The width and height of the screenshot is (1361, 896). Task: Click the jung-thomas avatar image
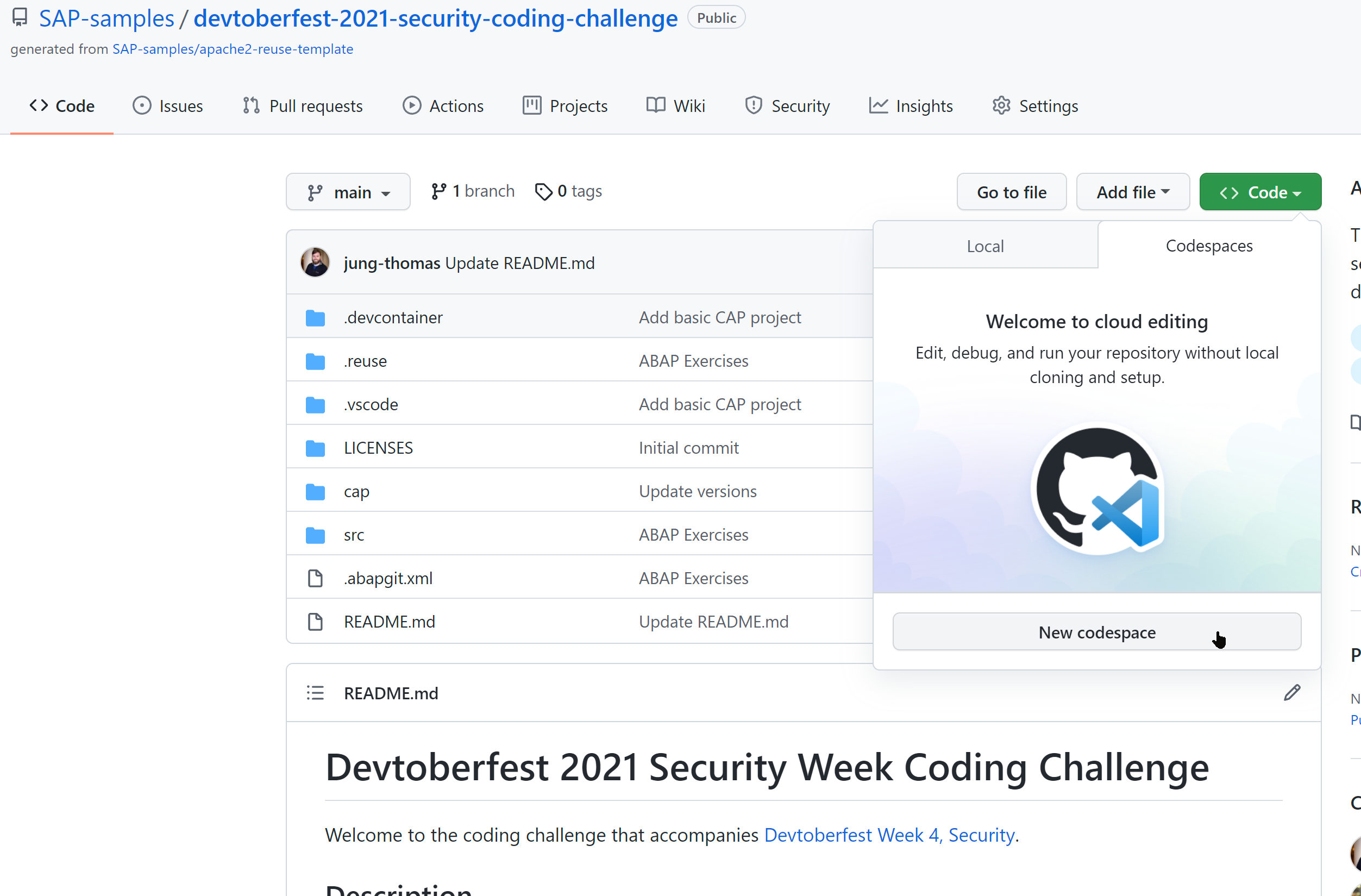315,262
